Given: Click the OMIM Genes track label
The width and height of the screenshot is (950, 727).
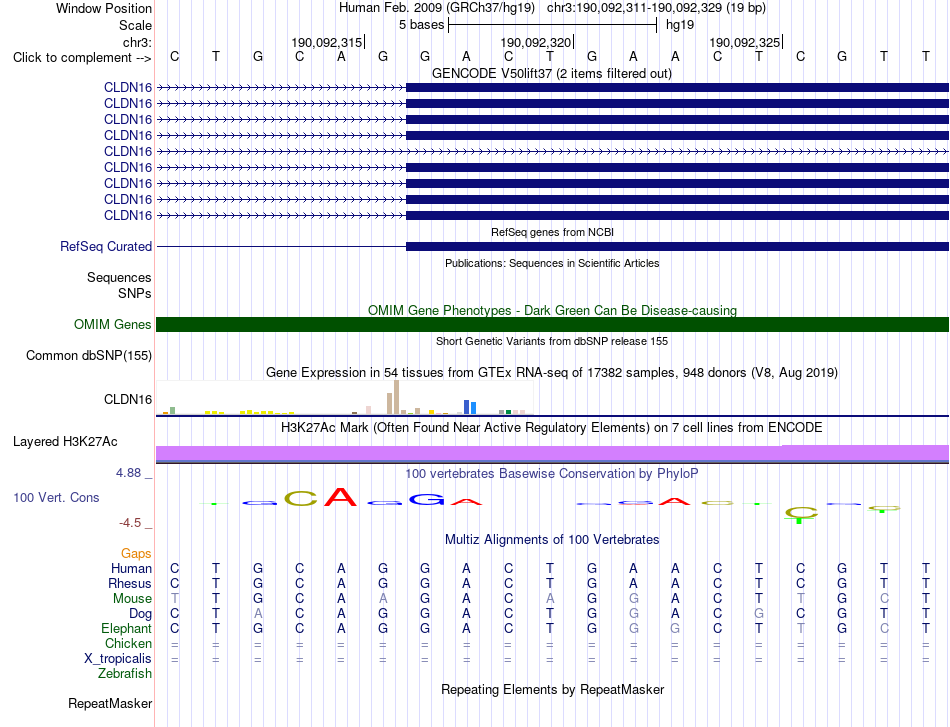Looking at the screenshot, I should 113,325.
